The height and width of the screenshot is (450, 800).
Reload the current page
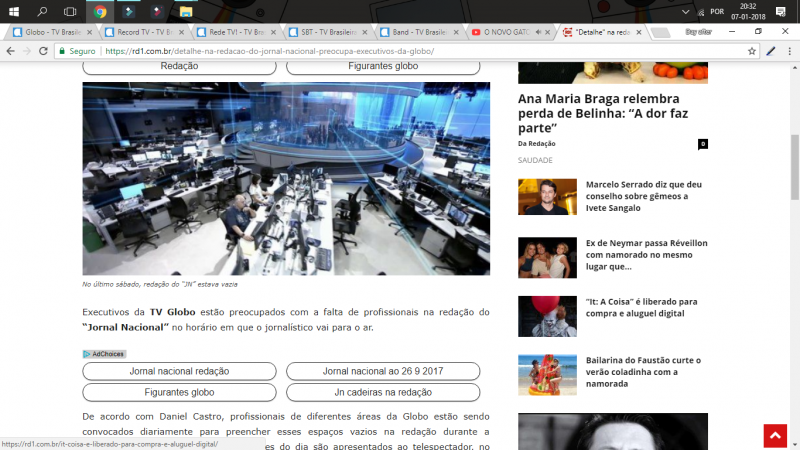point(43,51)
